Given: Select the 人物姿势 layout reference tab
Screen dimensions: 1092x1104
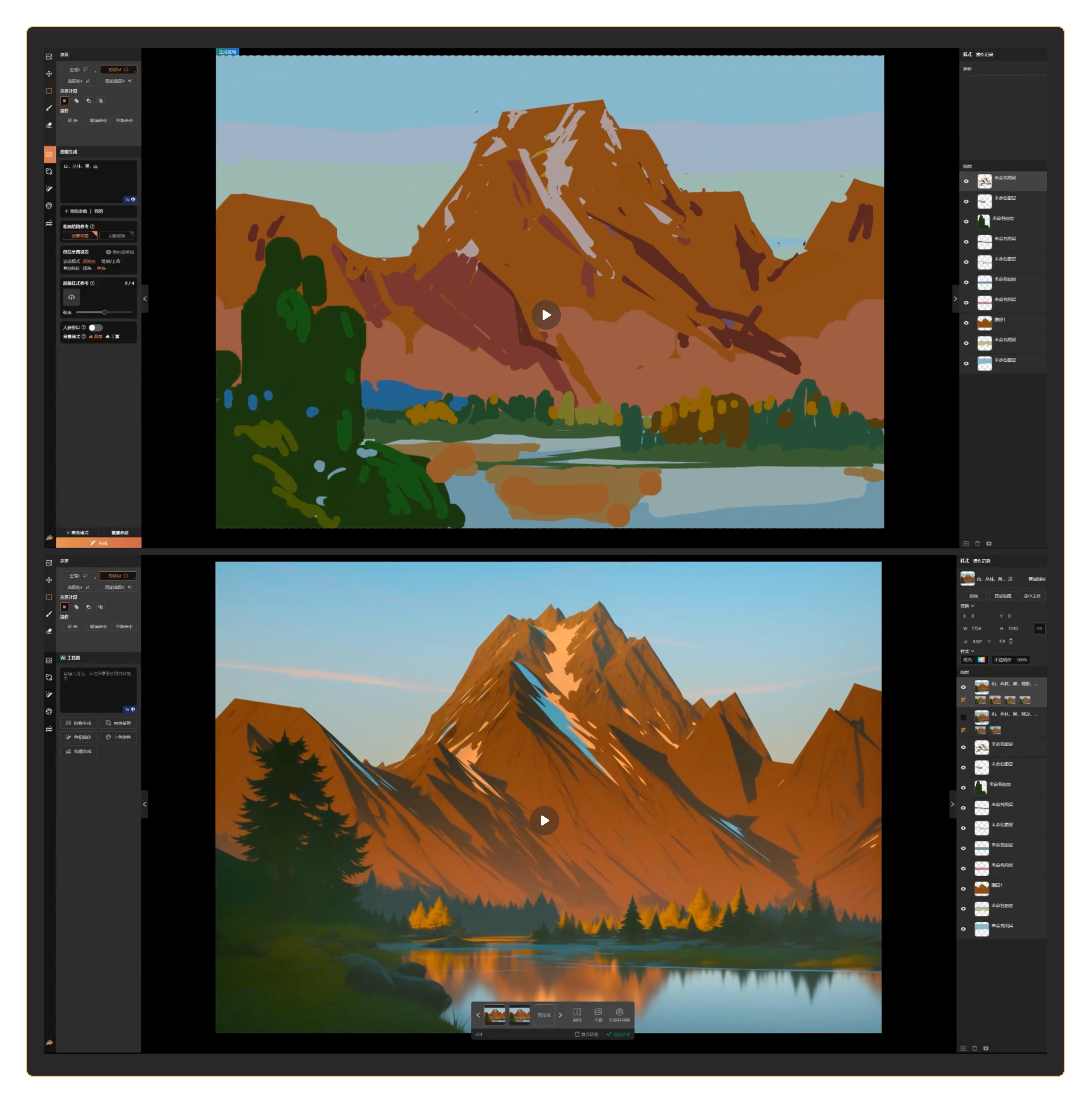Looking at the screenshot, I should (117, 235).
